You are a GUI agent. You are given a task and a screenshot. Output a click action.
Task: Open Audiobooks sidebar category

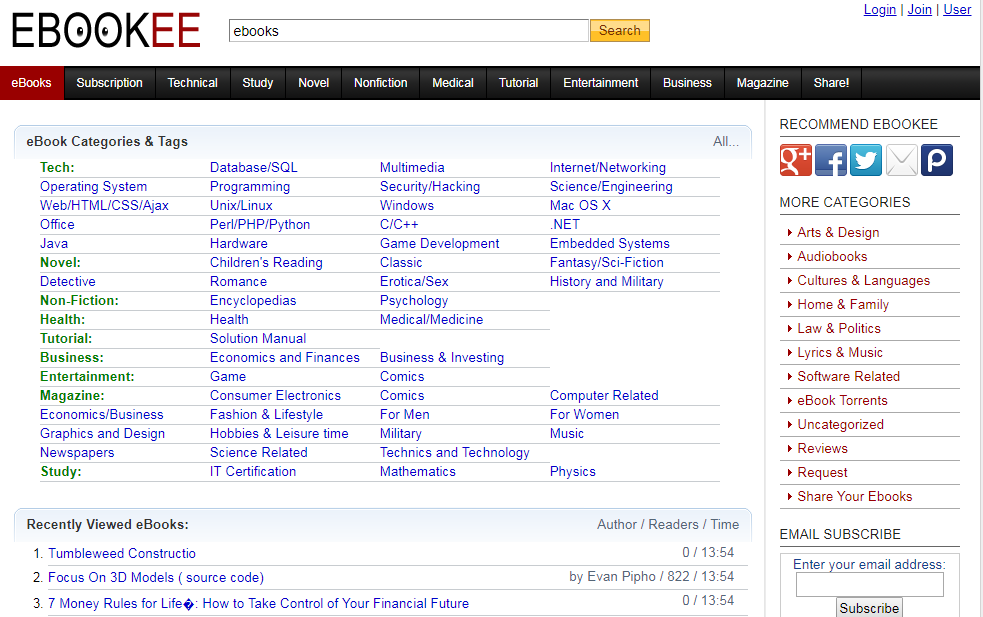click(x=832, y=256)
